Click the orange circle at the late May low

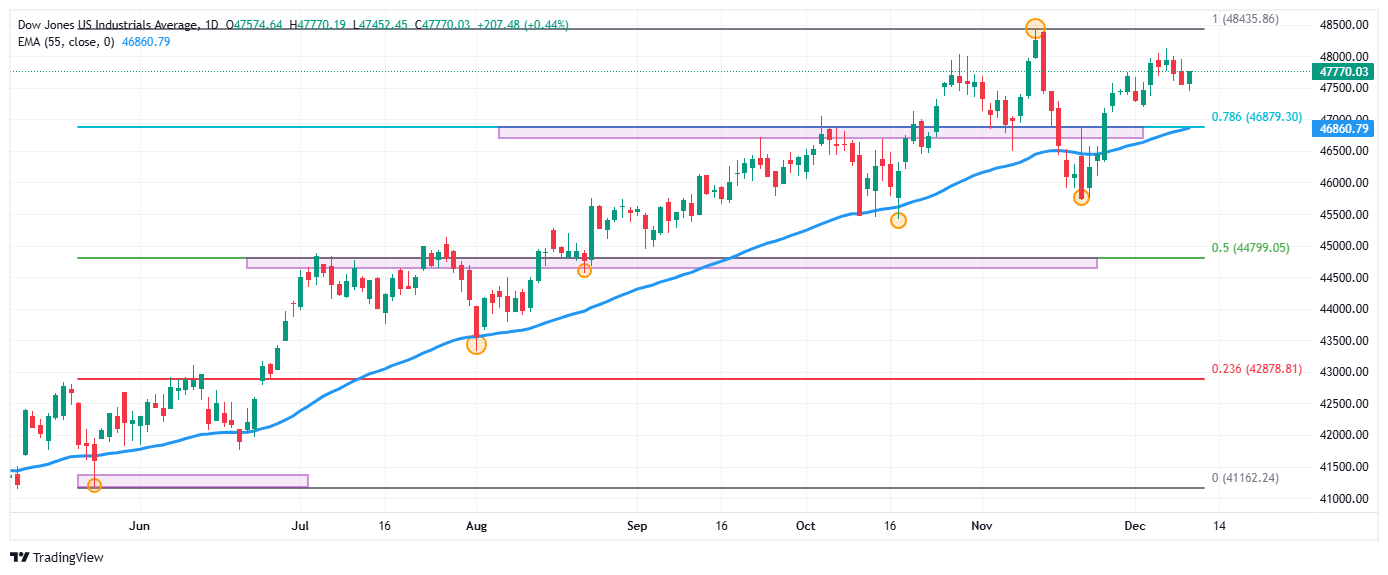(x=94, y=485)
